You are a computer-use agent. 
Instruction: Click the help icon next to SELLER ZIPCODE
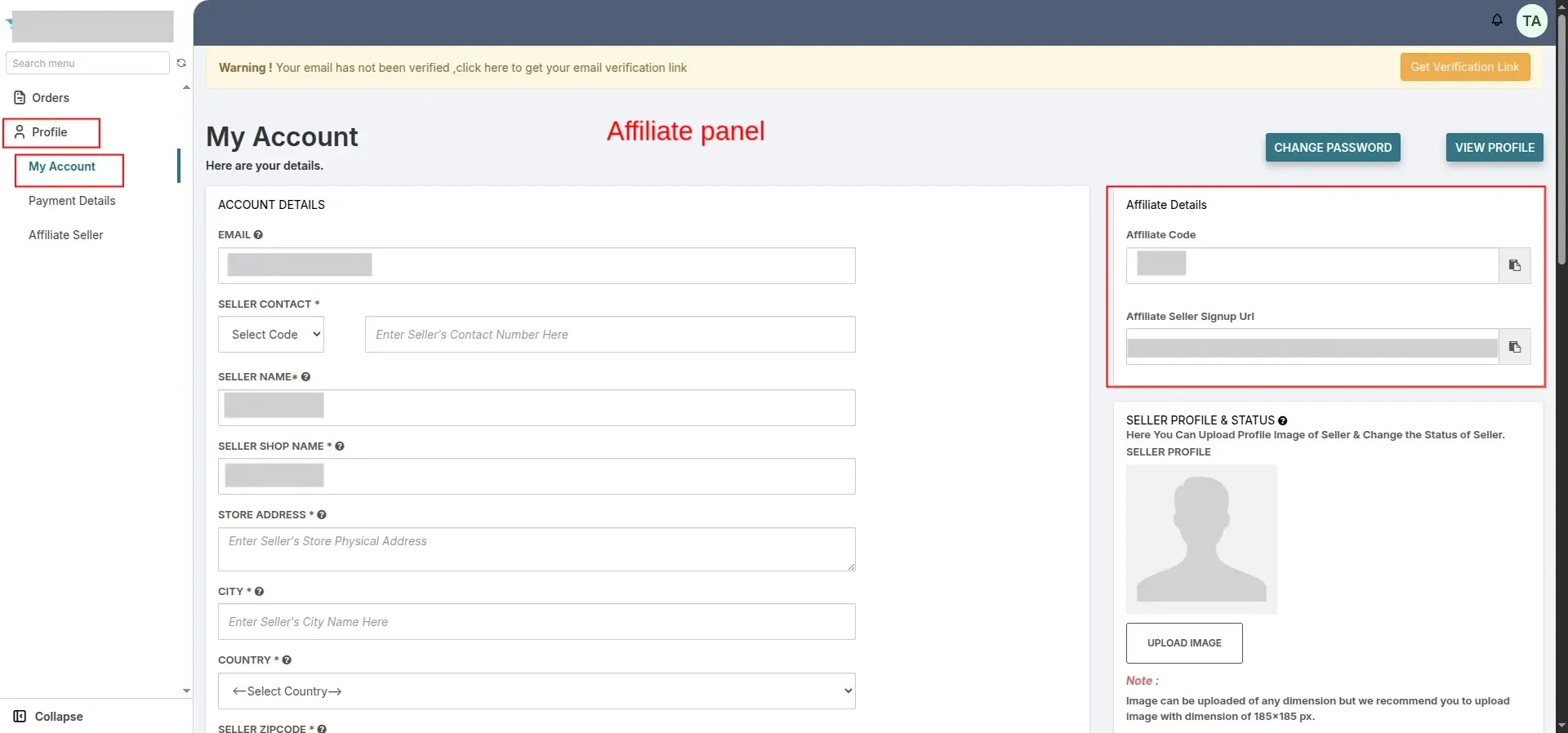click(322, 728)
